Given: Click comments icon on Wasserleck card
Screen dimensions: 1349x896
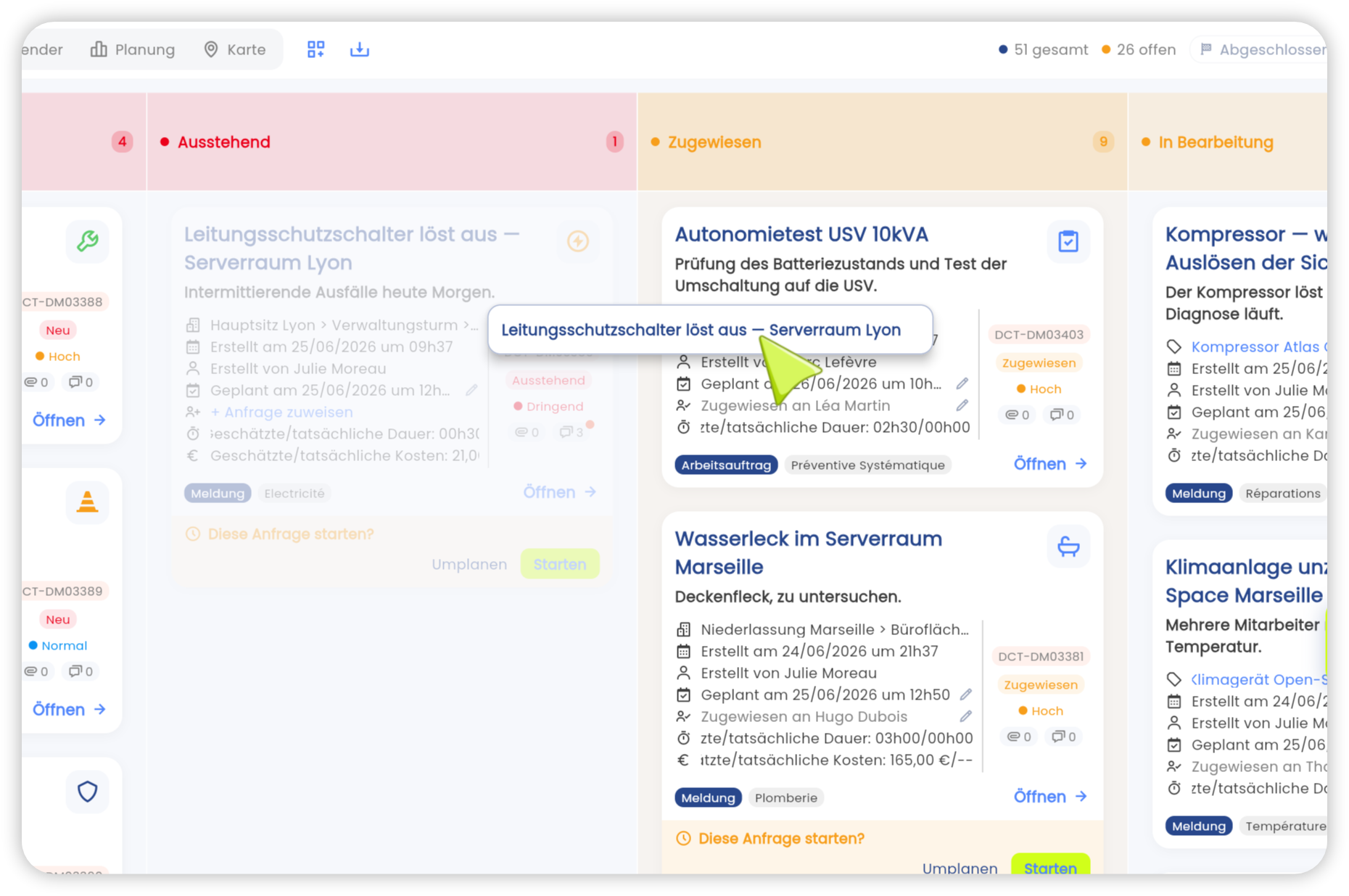Looking at the screenshot, I should tap(1064, 737).
